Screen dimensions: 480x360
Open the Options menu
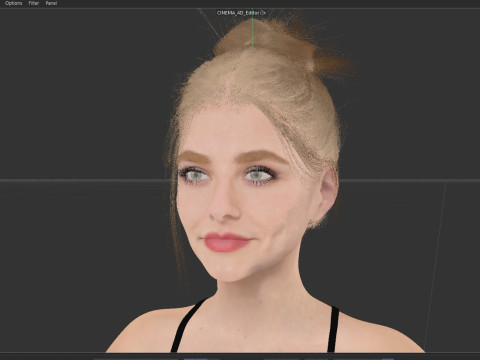(13, 3)
